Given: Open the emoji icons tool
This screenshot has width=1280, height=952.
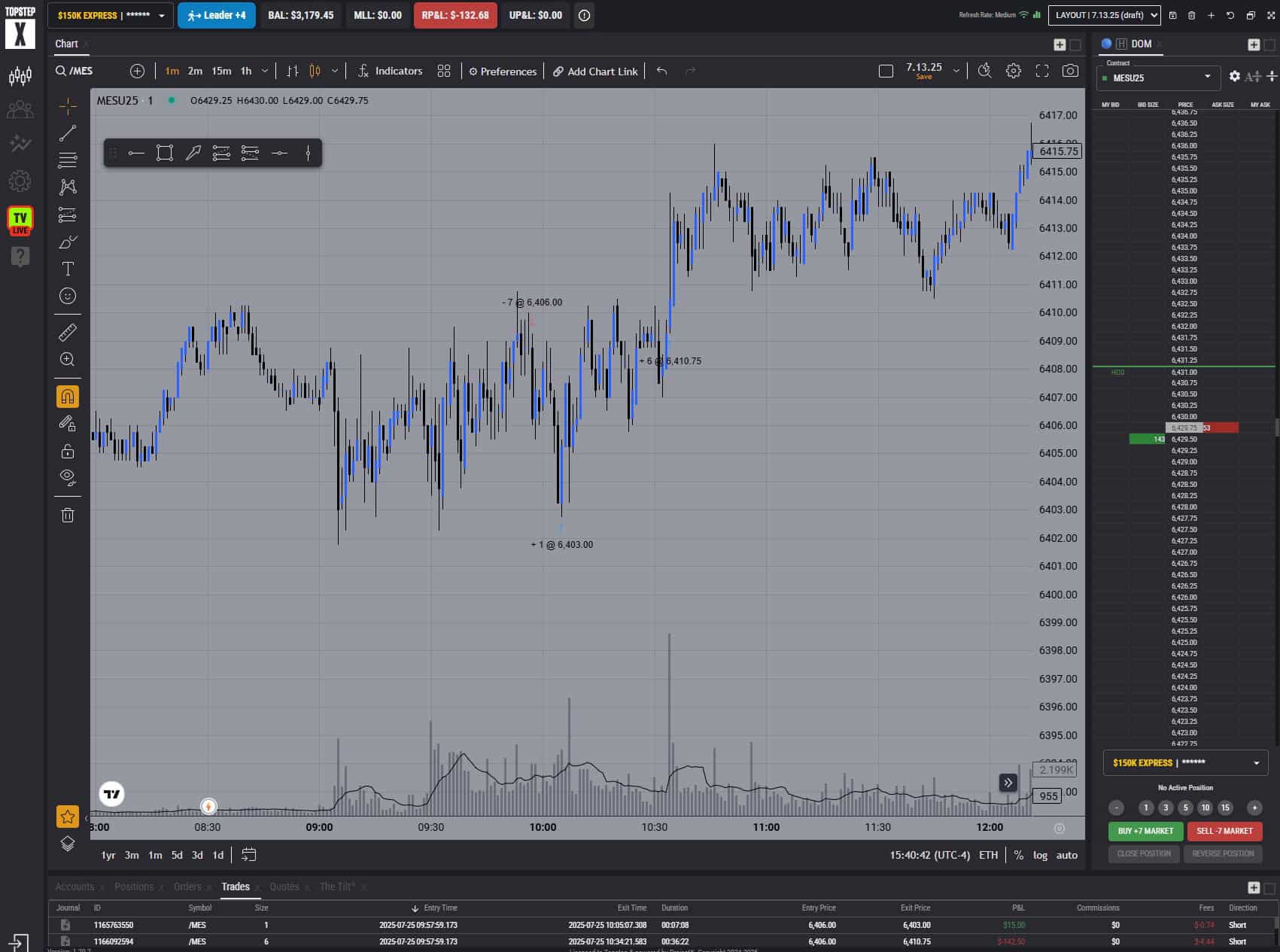Looking at the screenshot, I should pos(68,296).
